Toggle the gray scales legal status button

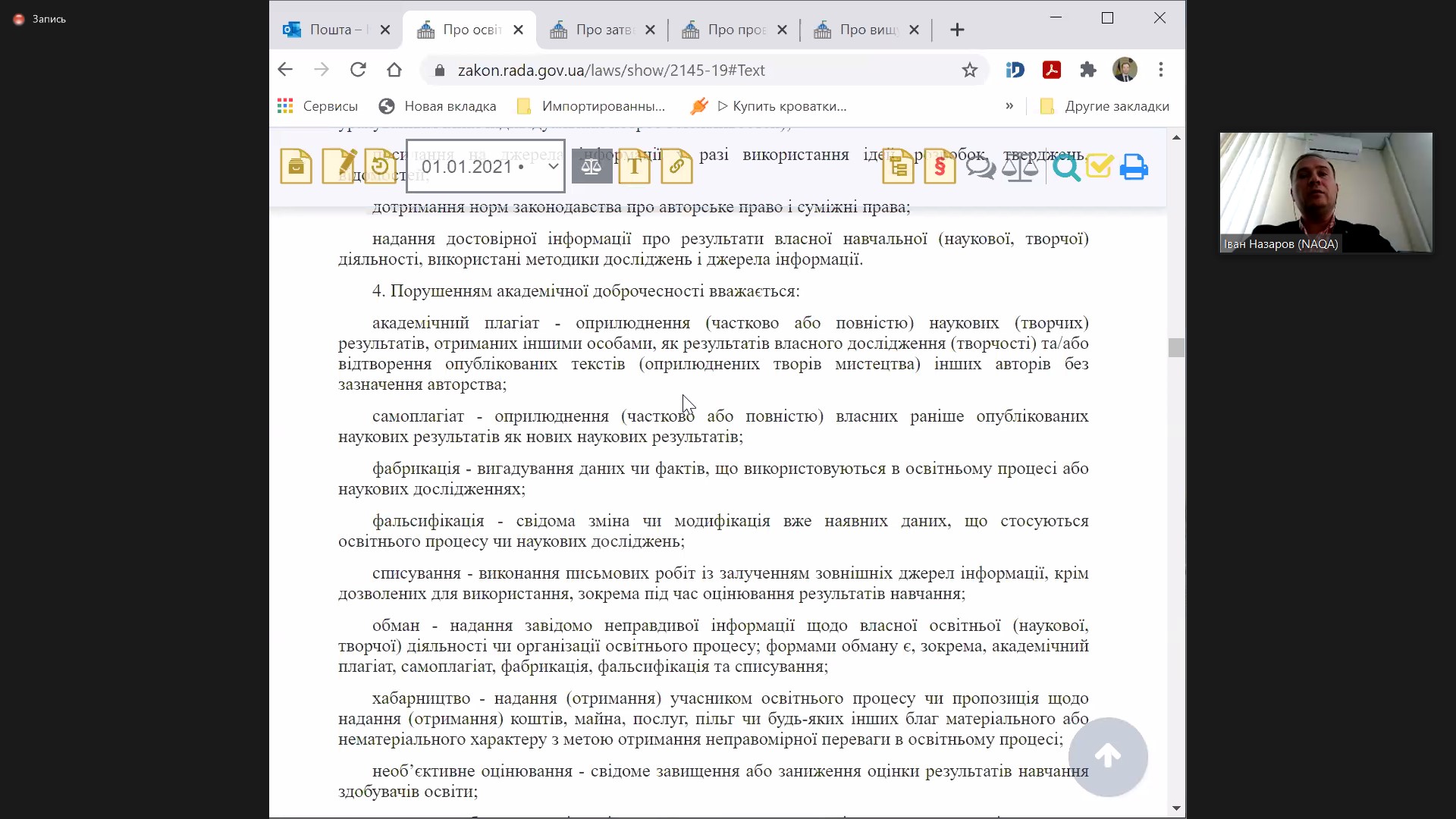point(591,166)
